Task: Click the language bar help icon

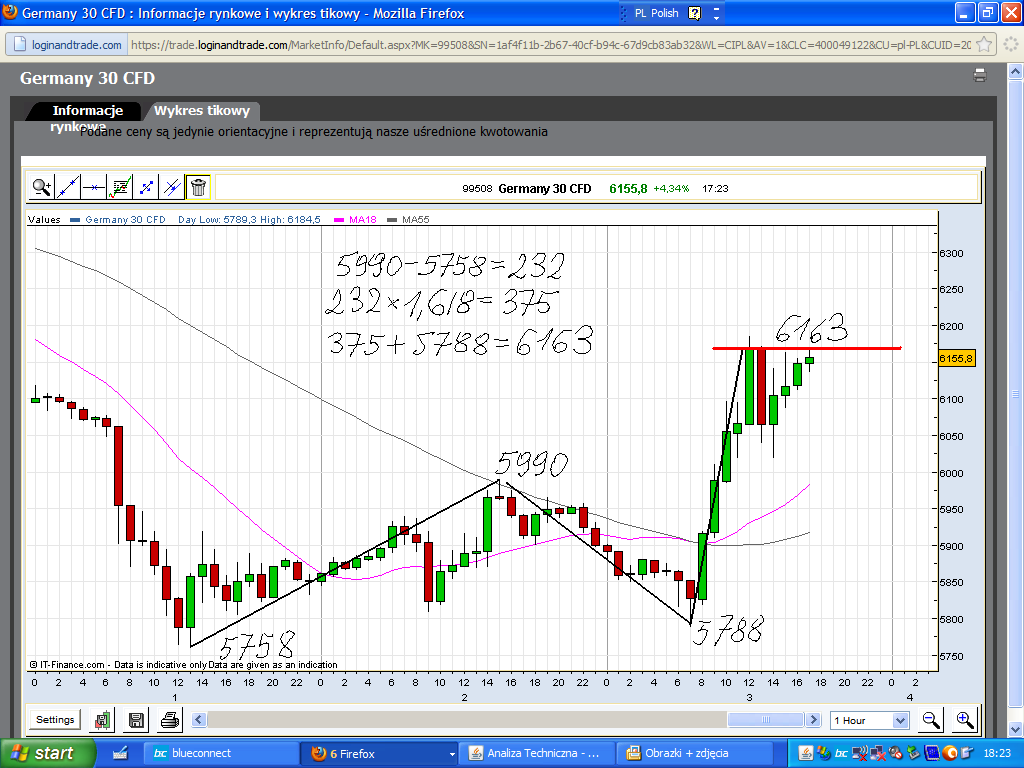Action: click(694, 13)
